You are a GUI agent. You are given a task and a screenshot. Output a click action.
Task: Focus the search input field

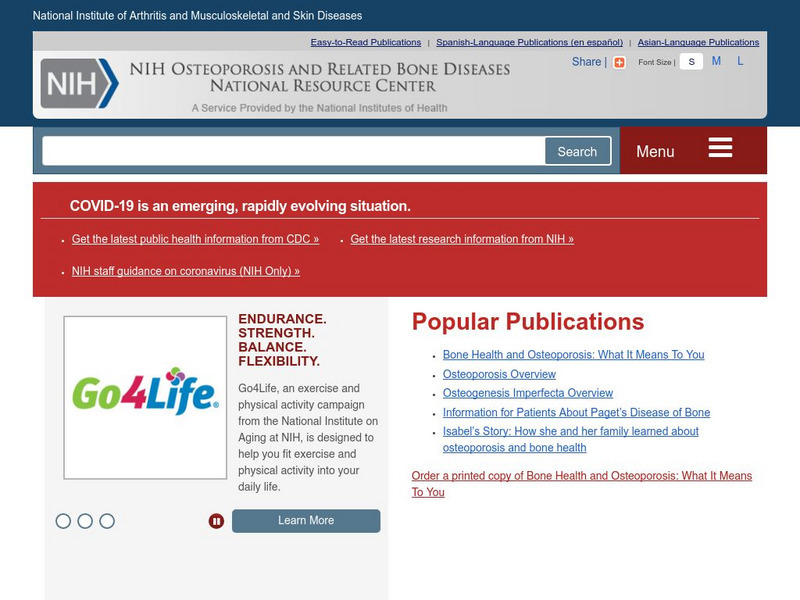pyautogui.click(x=294, y=151)
